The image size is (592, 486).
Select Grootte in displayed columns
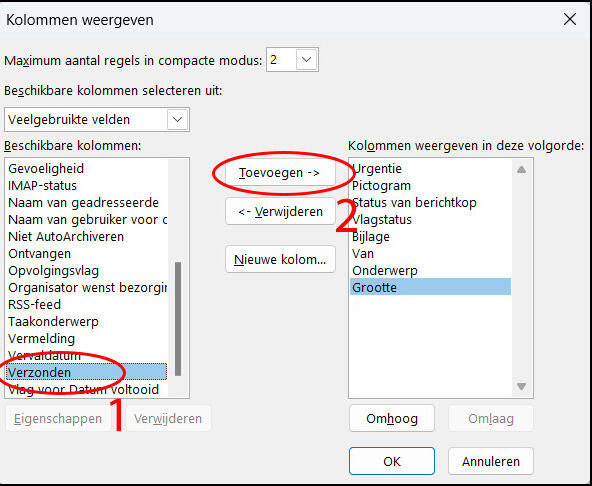click(x=430, y=287)
